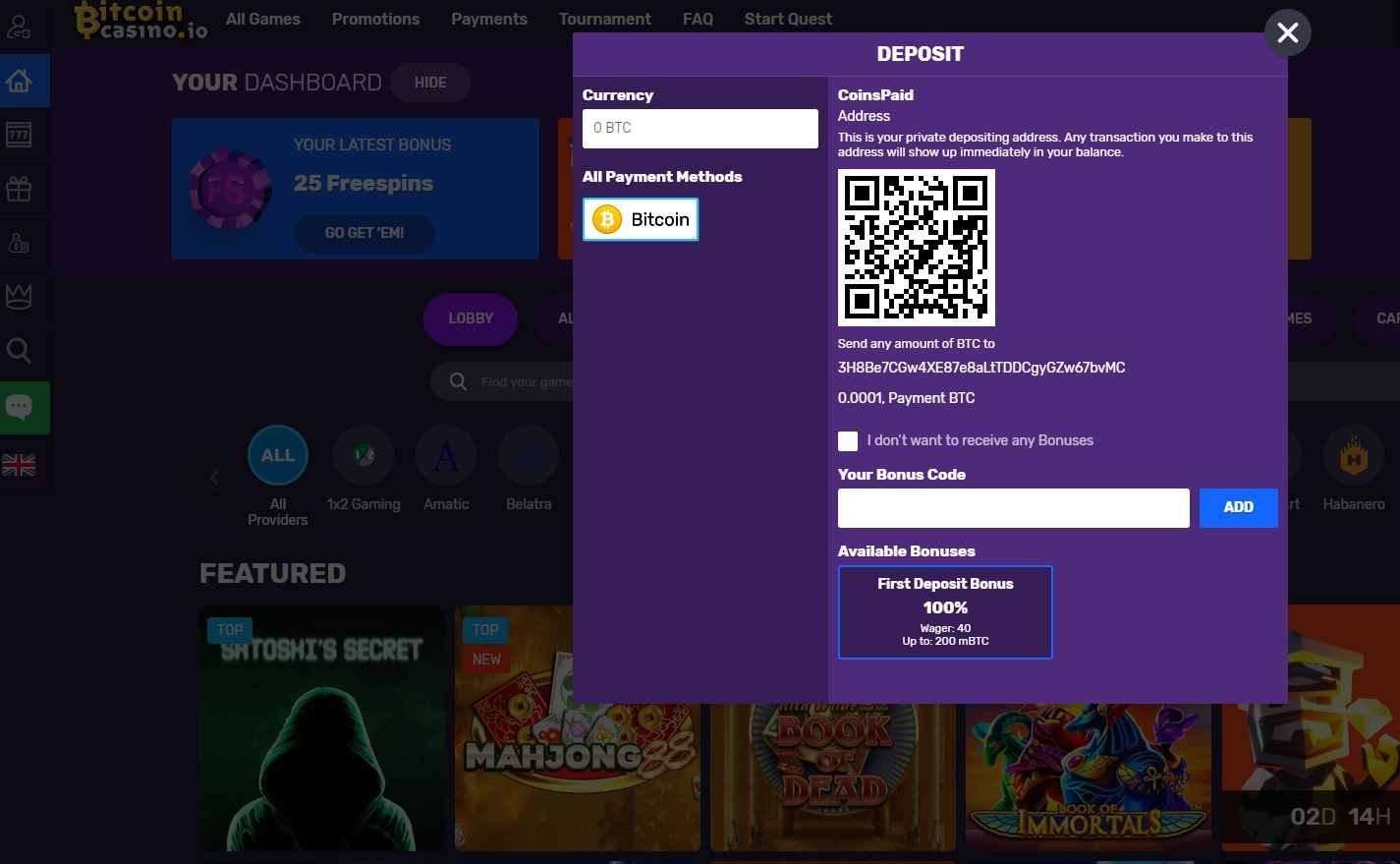This screenshot has height=864, width=1400.
Task: Select the Amatic provider icon
Action: point(446,455)
